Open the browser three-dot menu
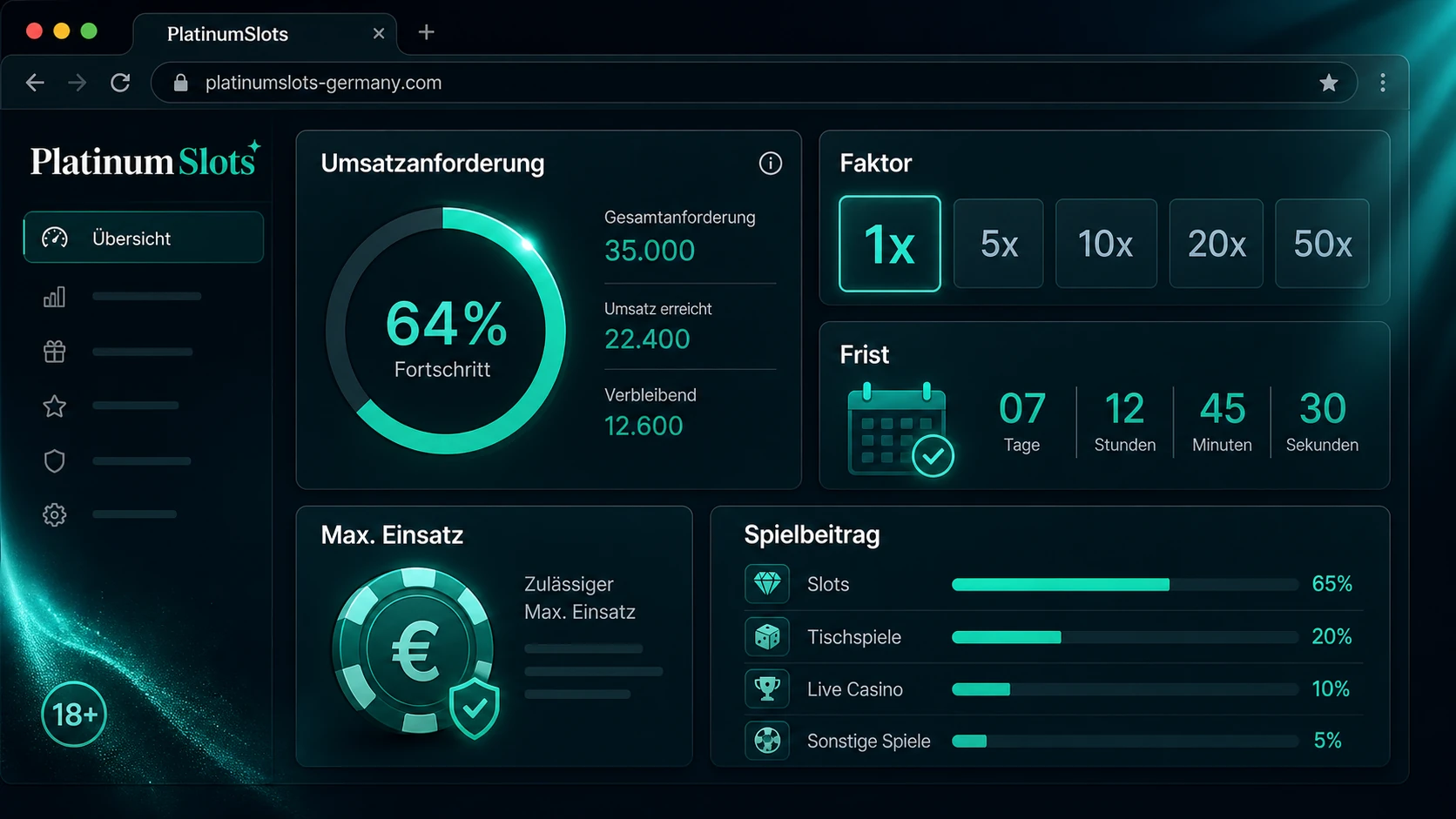The width and height of the screenshot is (1456, 819). (1383, 83)
